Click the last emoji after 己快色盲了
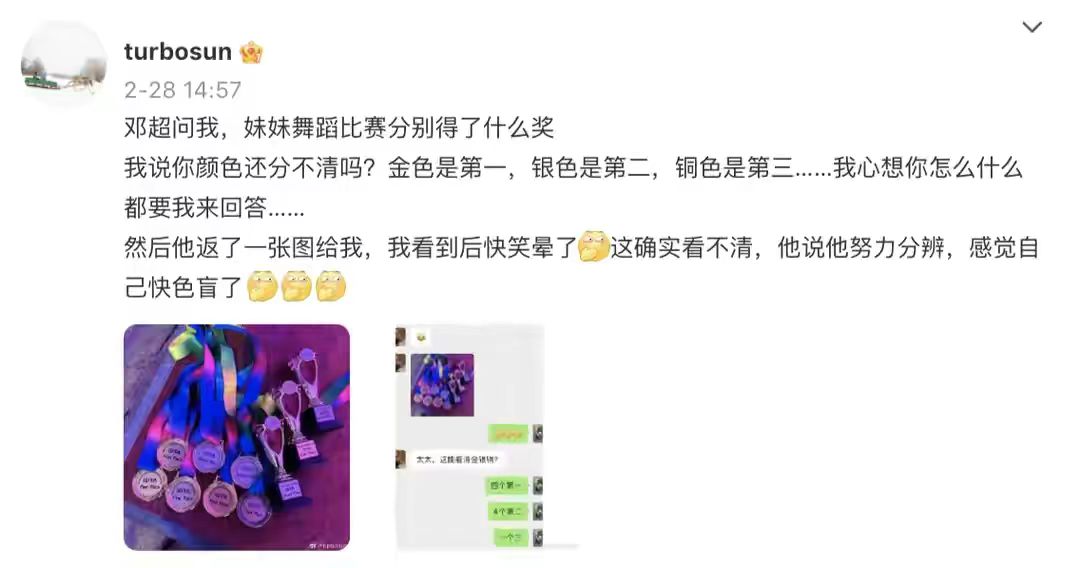The image size is (1080, 568). coord(331,286)
